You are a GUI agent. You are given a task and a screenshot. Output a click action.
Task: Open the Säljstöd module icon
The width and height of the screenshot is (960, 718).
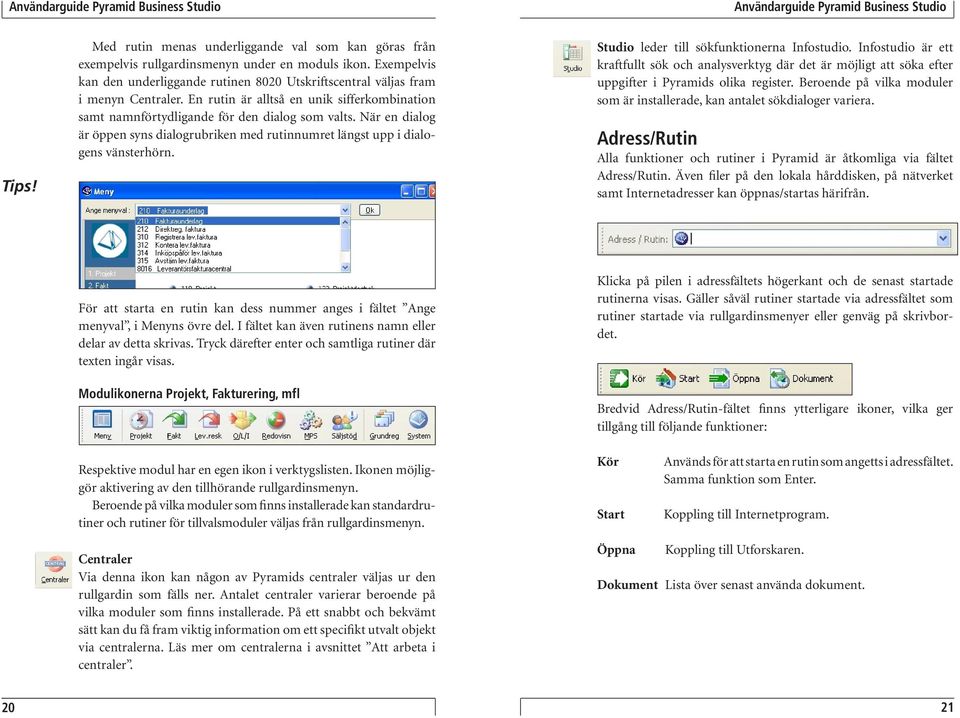(344, 425)
